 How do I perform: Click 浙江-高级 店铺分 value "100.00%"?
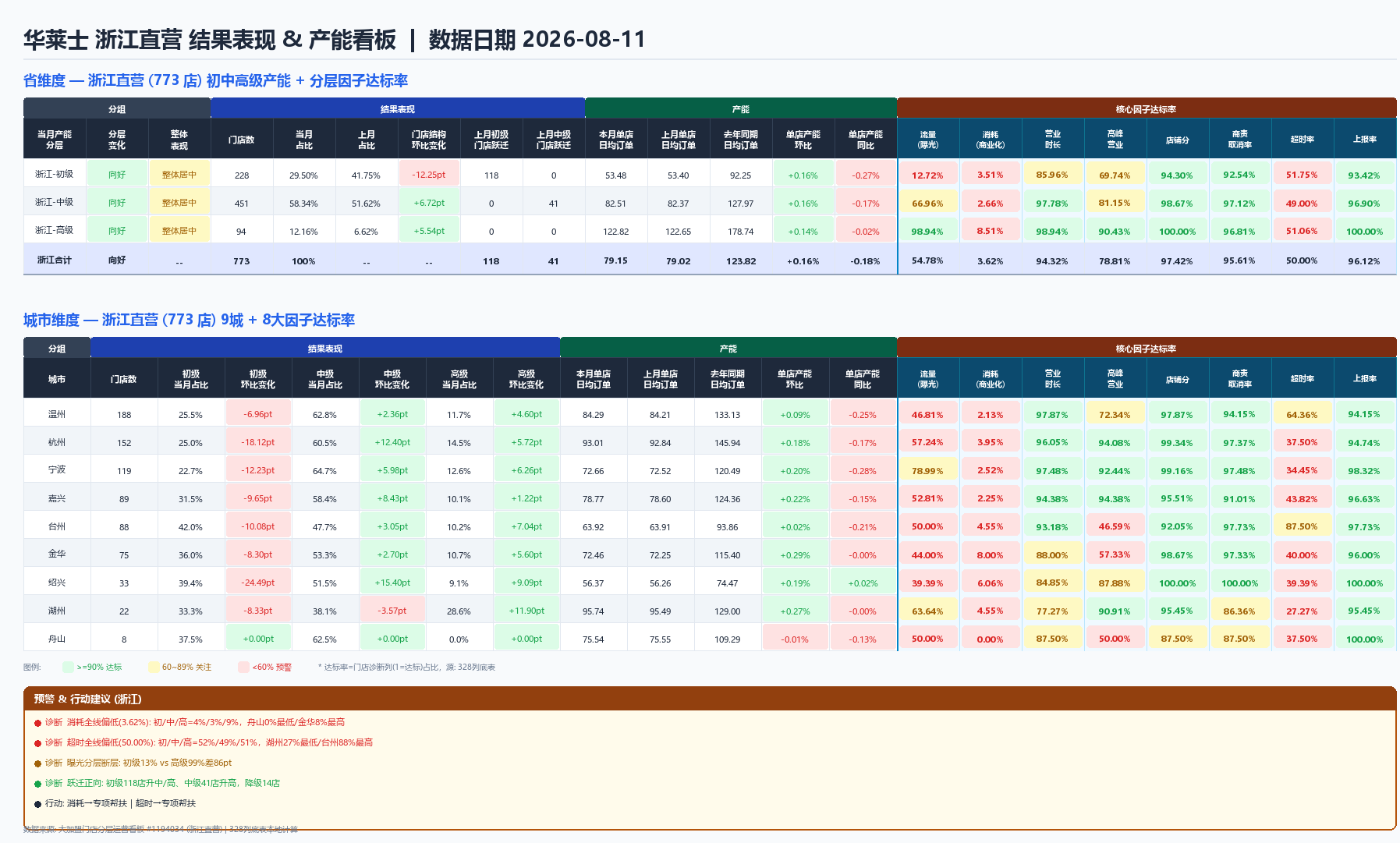(x=1177, y=231)
